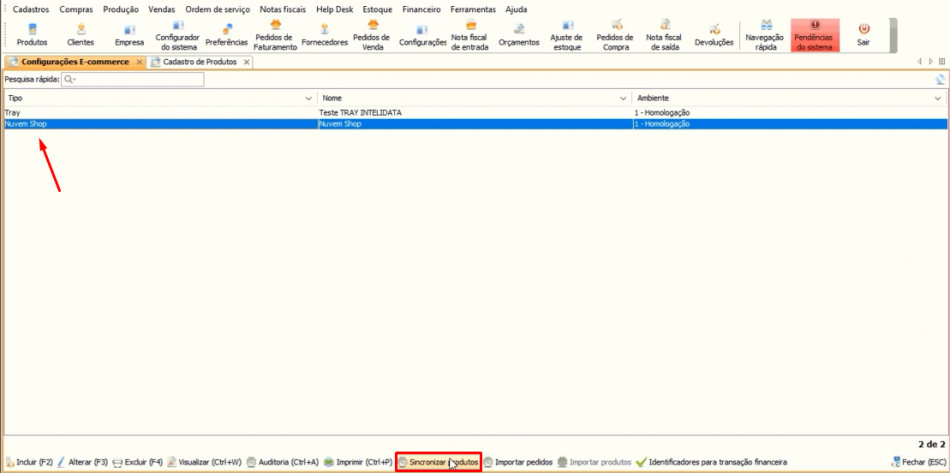Click Visualizar (Ctrl+W) button
The height and width of the screenshot is (473, 950).
(205, 462)
